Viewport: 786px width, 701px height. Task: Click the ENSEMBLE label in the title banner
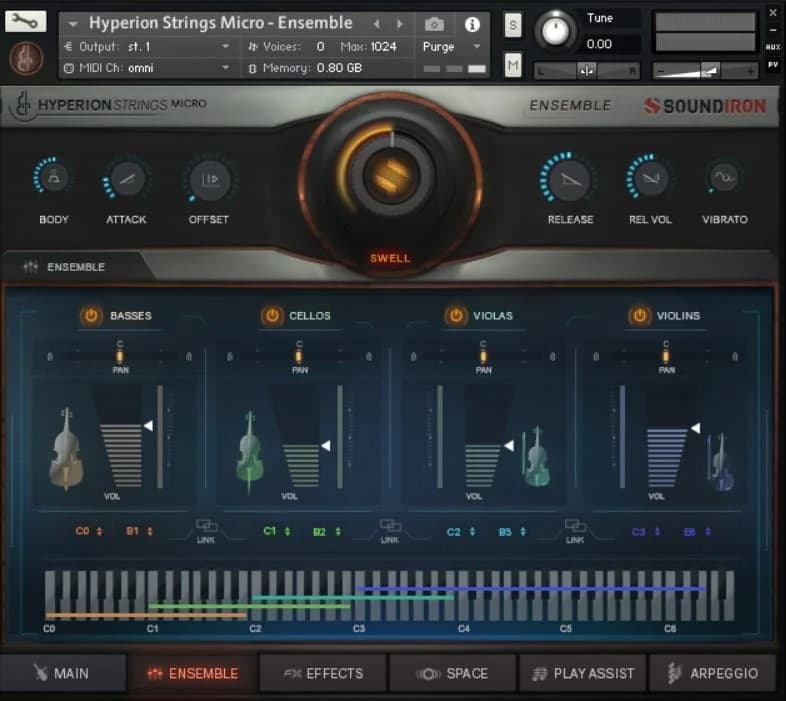click(x=570, y=105)
